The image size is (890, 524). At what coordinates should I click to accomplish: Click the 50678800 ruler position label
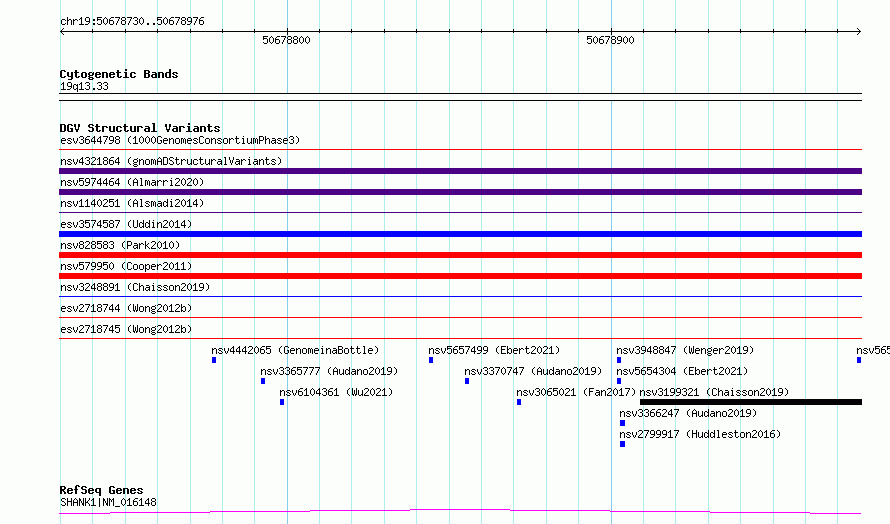pyautogui.click(x=286, y=40)
